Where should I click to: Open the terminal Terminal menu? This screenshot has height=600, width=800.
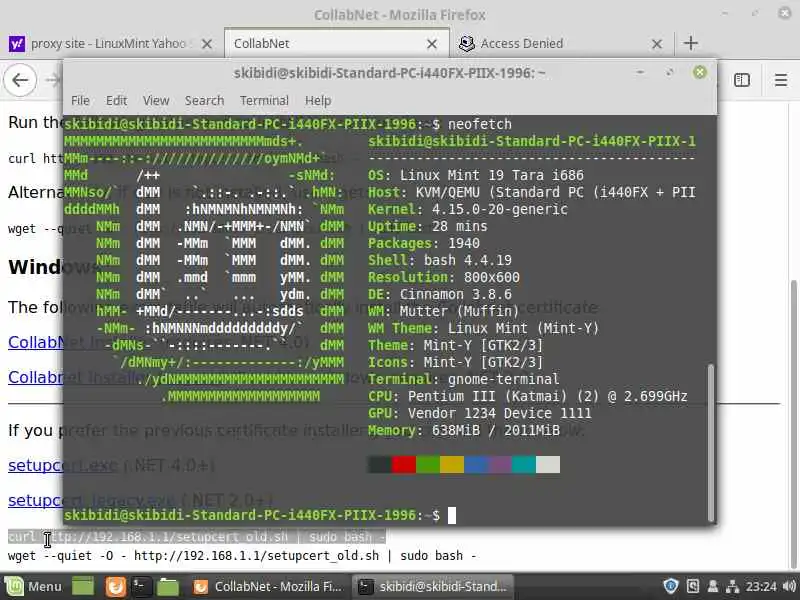[264, 101]
